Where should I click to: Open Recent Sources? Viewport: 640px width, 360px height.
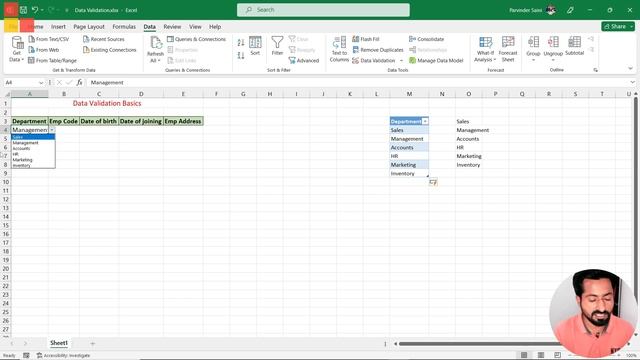pyautogui.click(x=104, y=39)
